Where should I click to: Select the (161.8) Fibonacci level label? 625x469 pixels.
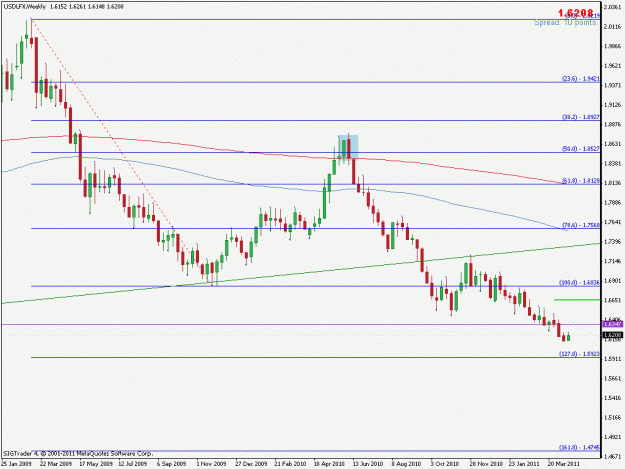[x=580, y=447]
